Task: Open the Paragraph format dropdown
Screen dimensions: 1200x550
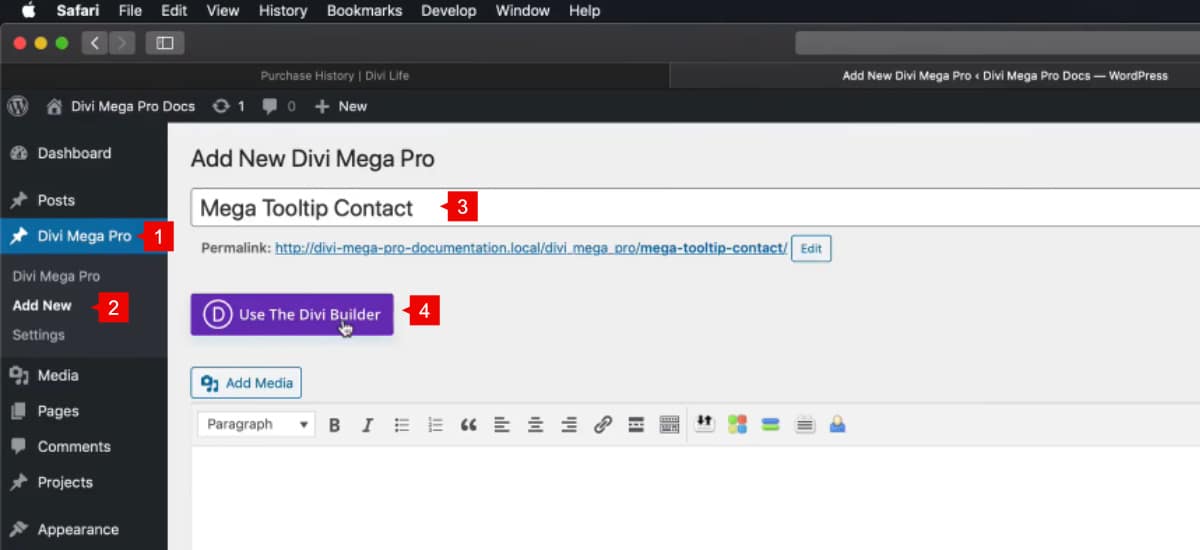Action: click(256, 425)
